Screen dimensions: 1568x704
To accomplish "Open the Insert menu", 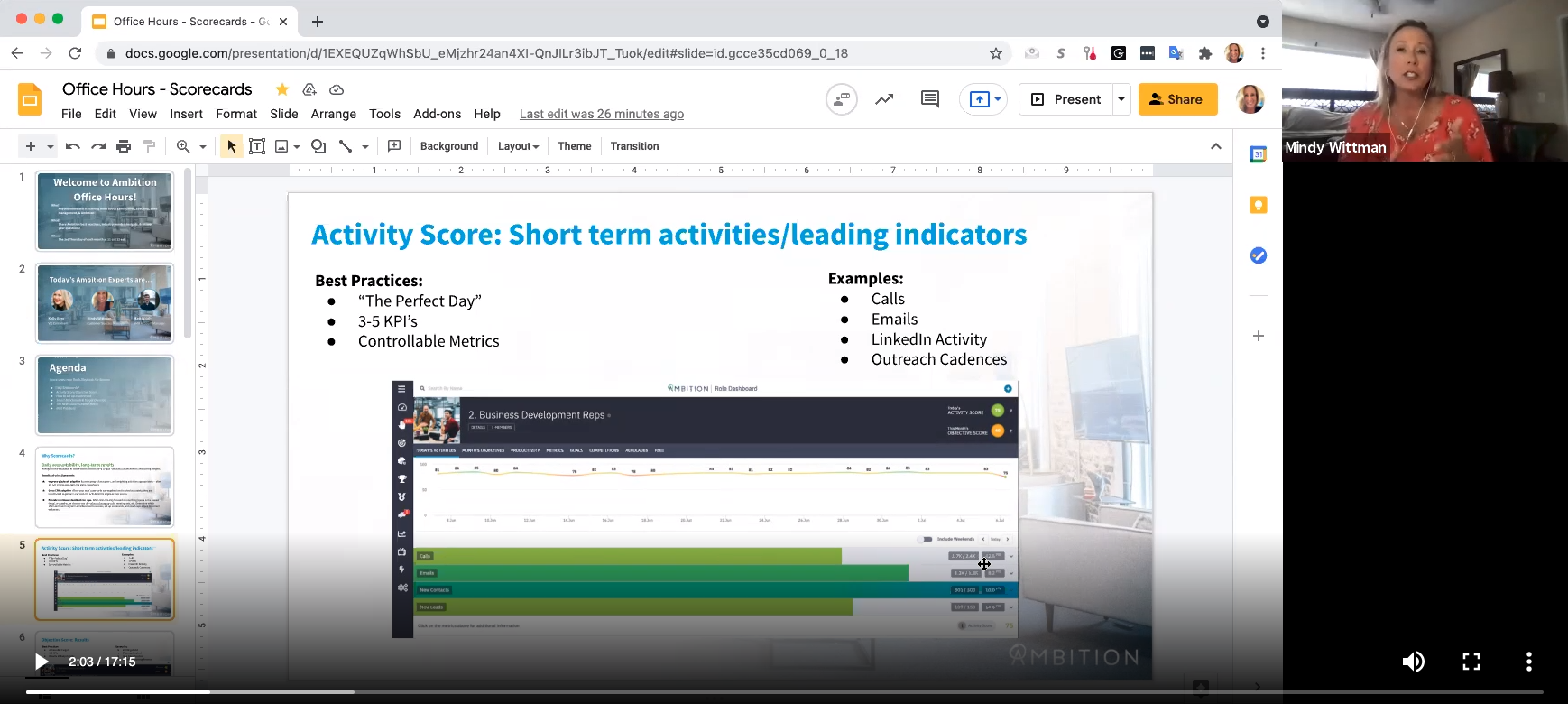I will coord(186,114).
